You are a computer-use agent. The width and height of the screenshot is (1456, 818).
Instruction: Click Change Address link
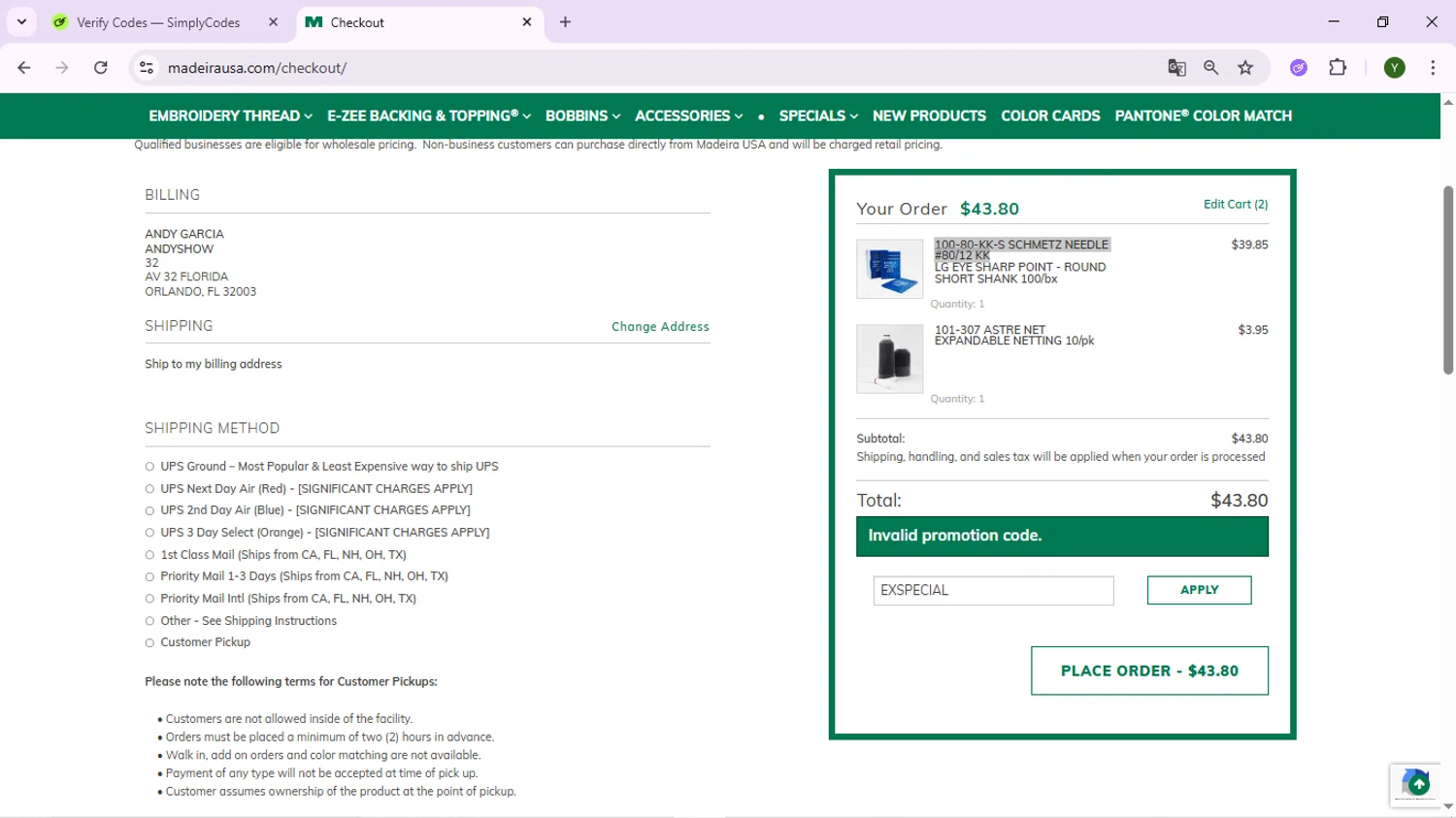pos(660,327)
